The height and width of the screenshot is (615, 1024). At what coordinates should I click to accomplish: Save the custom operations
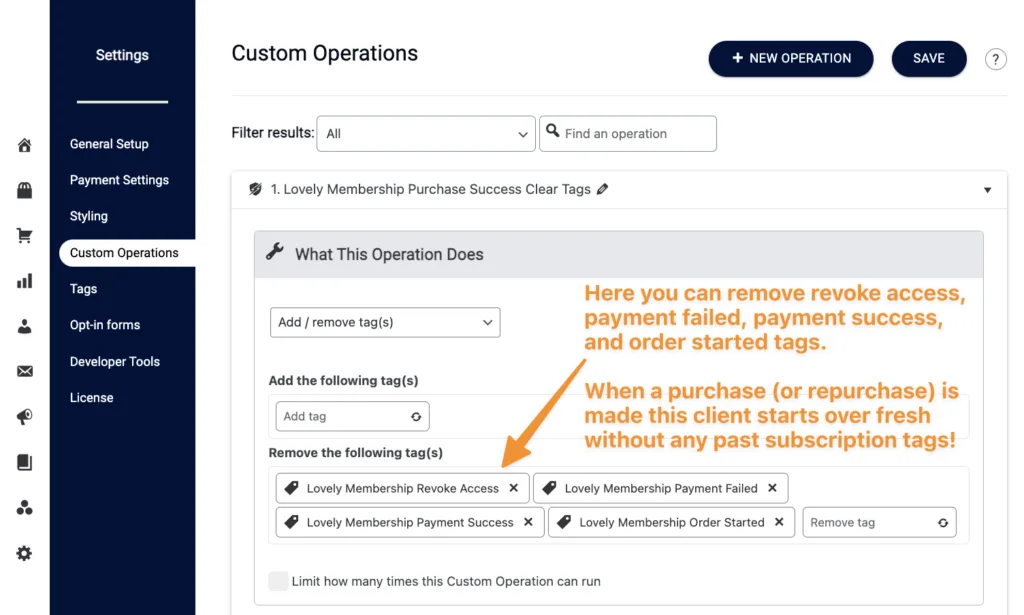tap(928, 58)
